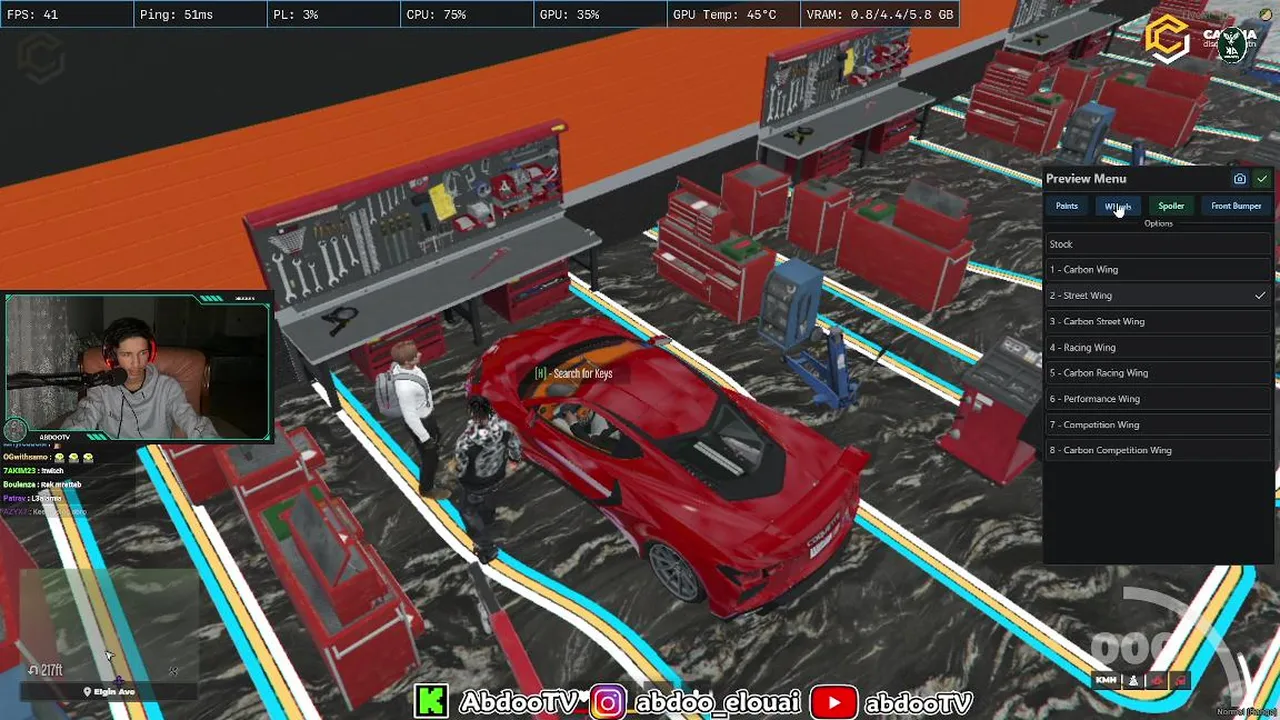Click the Kick logo icon
Image resolution: width=1280 pixels, height=720 pixels.
pos(431,701)
